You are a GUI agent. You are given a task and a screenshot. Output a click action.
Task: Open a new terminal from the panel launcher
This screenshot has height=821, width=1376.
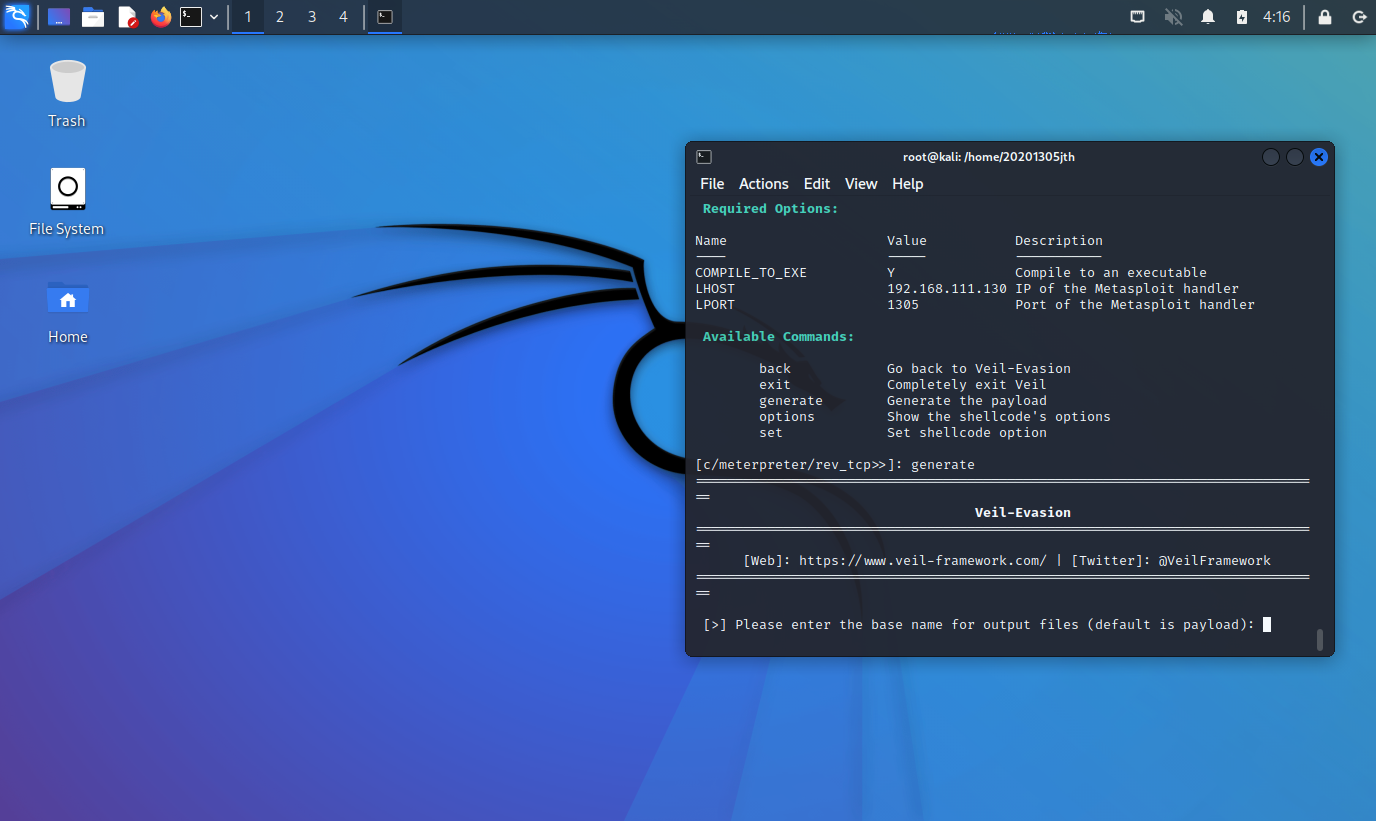tap(191, 17)
